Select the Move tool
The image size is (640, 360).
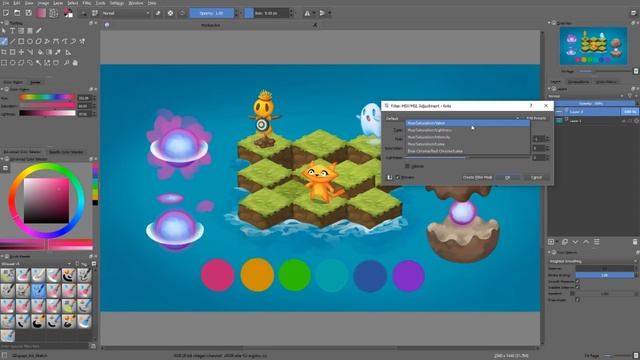point(21,52)
